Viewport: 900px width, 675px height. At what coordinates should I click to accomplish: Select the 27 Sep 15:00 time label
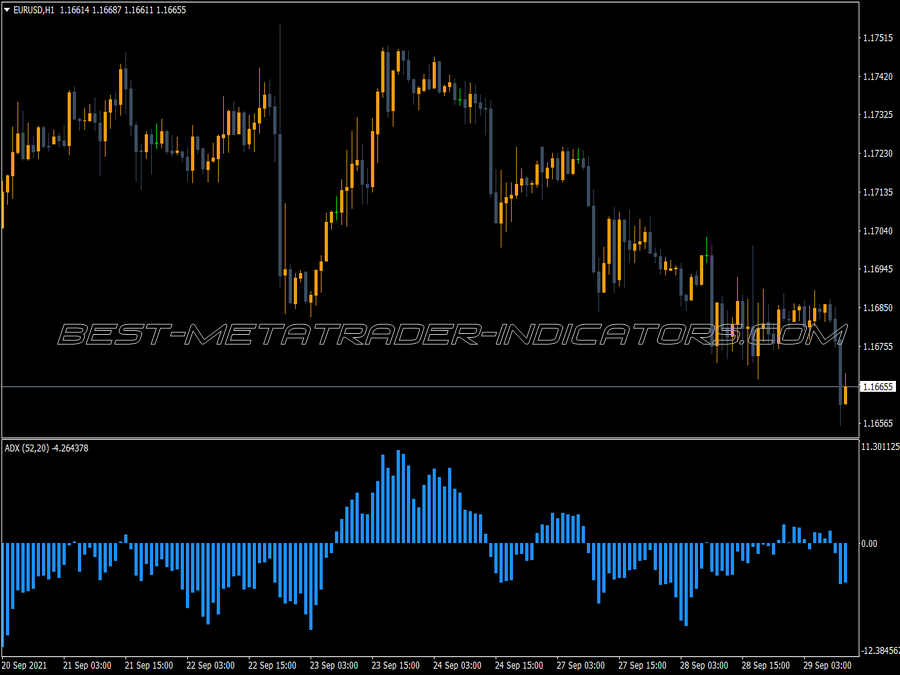(642, 665)
